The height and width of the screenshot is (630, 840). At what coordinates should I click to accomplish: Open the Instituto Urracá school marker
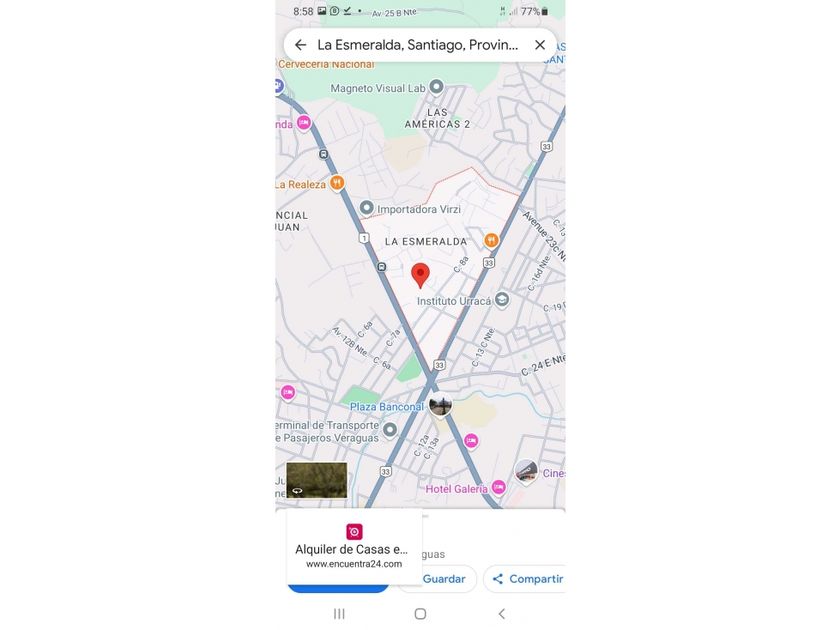pos(502,299)
